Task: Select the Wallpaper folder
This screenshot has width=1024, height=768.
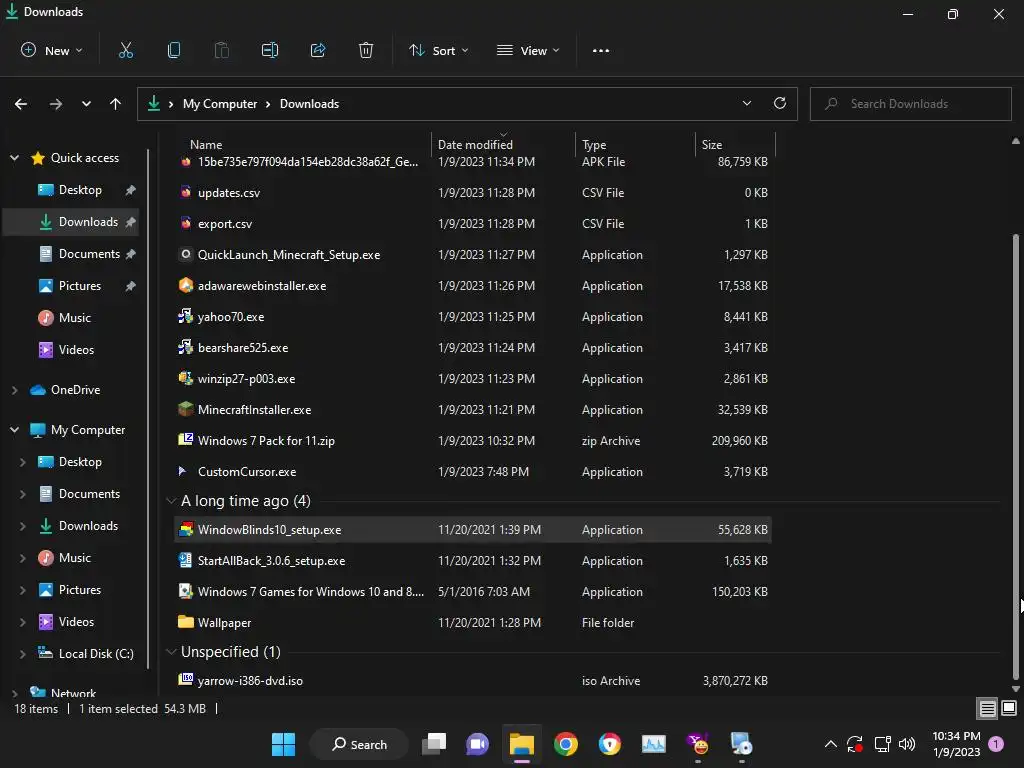Action: coord(473,622)
